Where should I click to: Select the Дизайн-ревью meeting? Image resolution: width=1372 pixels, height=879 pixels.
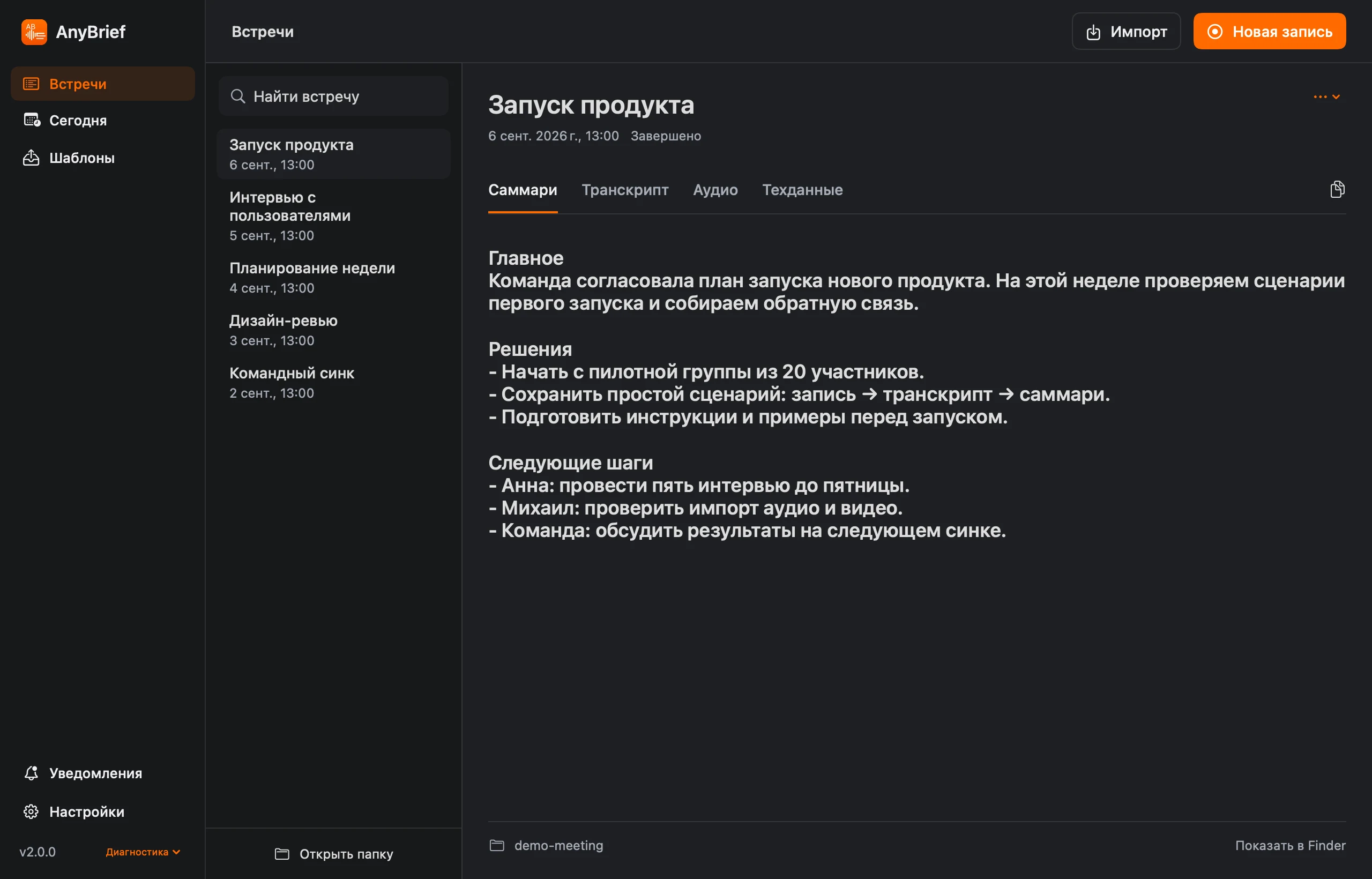(333, 330)
